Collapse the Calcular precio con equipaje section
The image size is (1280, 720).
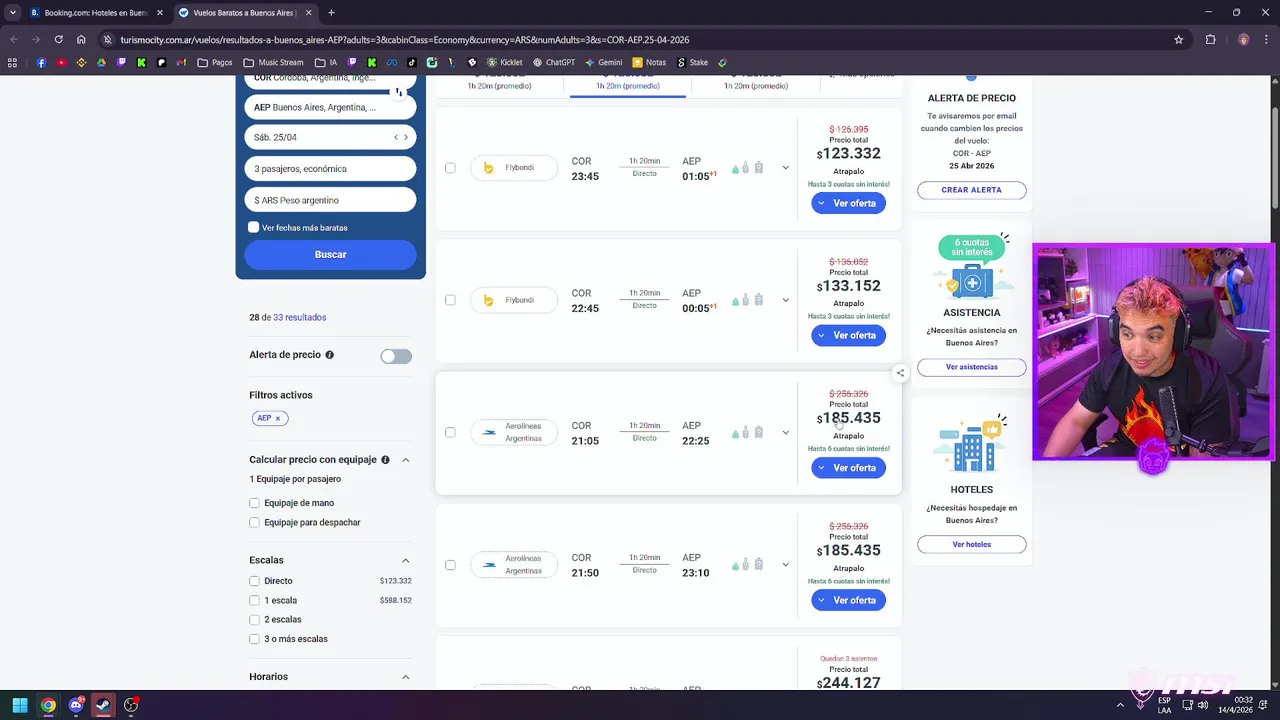pos(406,460)
